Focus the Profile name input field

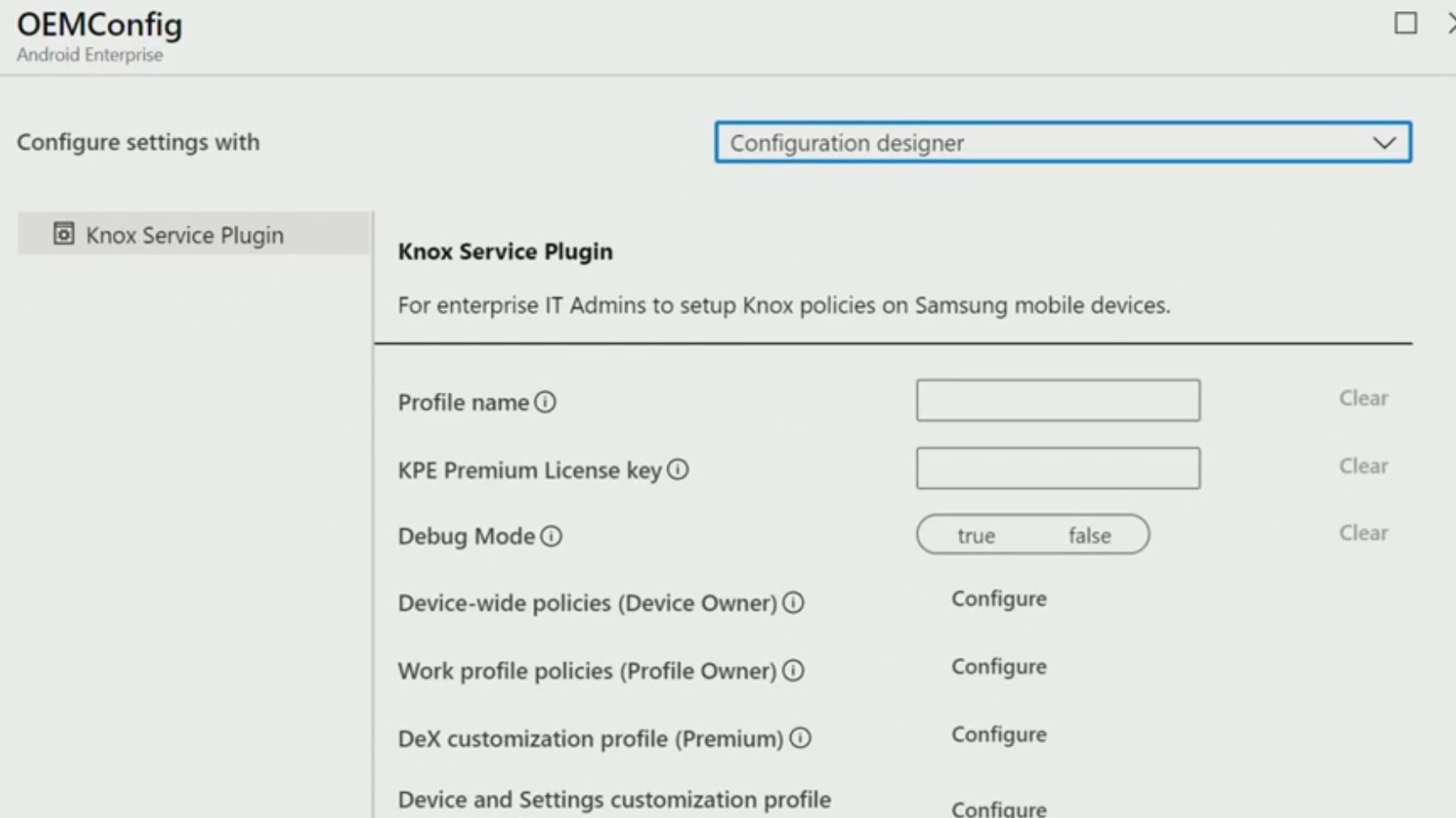click(1058, 400)
